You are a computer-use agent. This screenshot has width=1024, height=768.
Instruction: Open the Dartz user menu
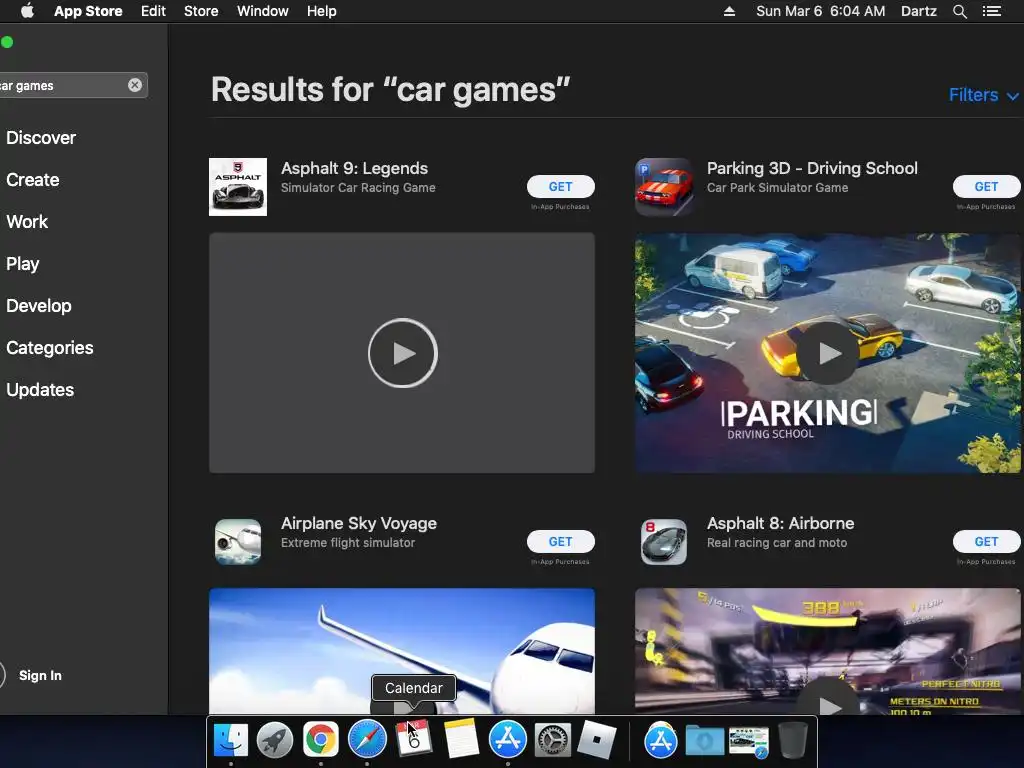click(919, 11)
